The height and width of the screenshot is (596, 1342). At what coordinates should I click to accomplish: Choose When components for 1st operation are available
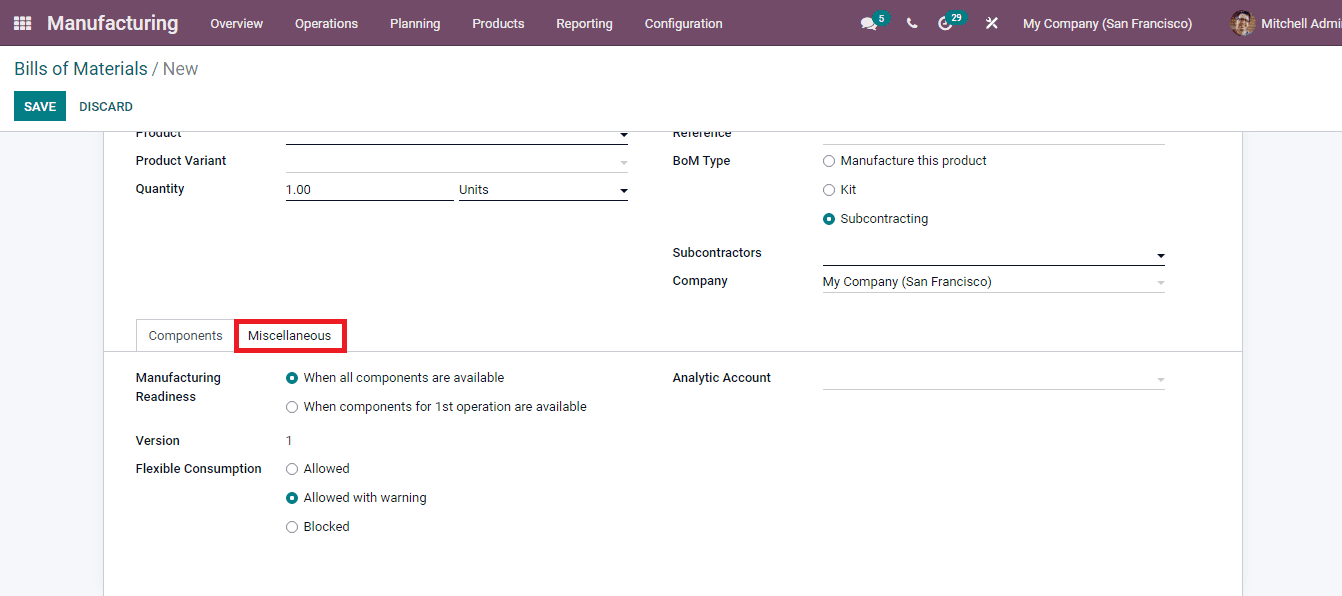[x=291, y=407]
